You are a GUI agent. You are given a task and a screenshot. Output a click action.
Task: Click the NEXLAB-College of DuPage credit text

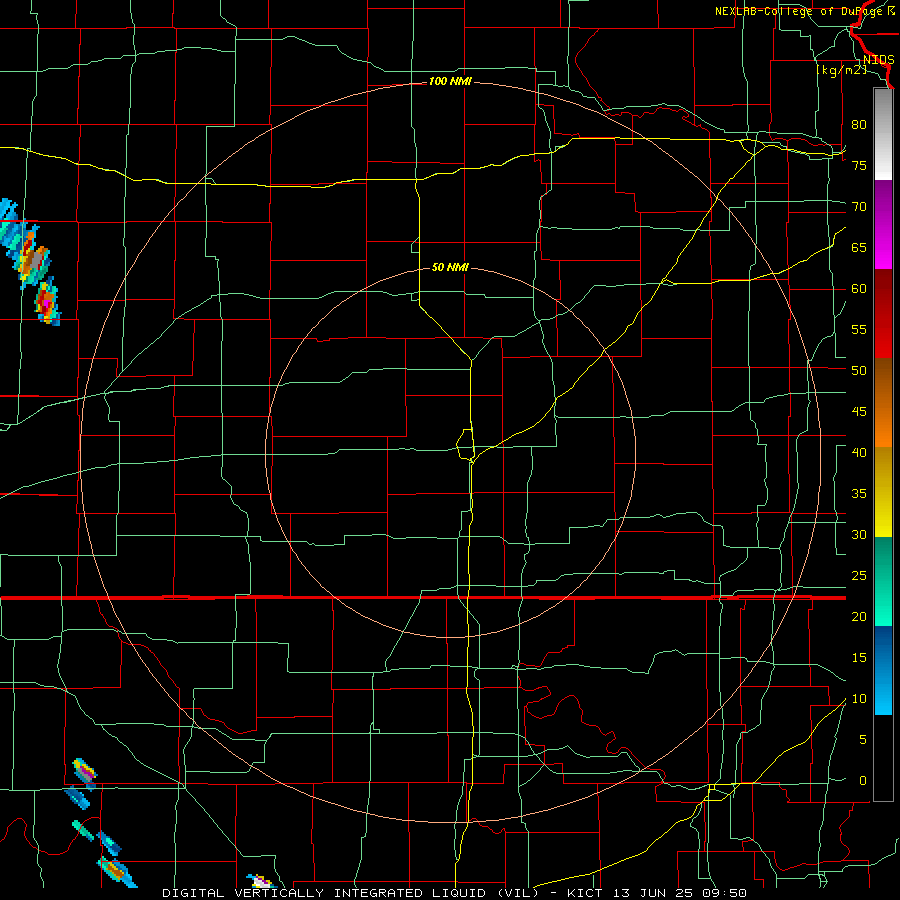point(798,11)
